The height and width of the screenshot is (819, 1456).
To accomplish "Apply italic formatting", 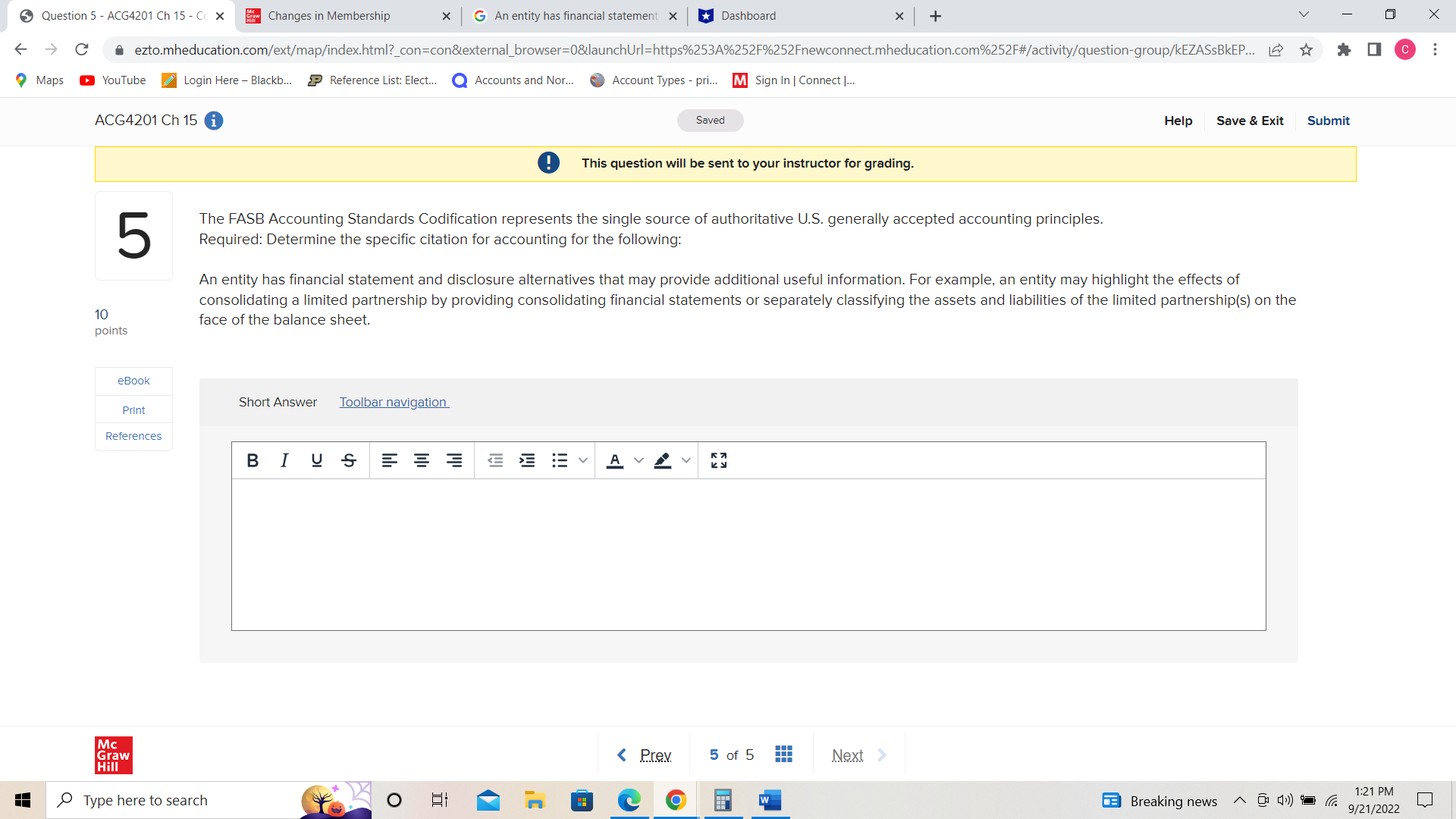I will (284, 460).
